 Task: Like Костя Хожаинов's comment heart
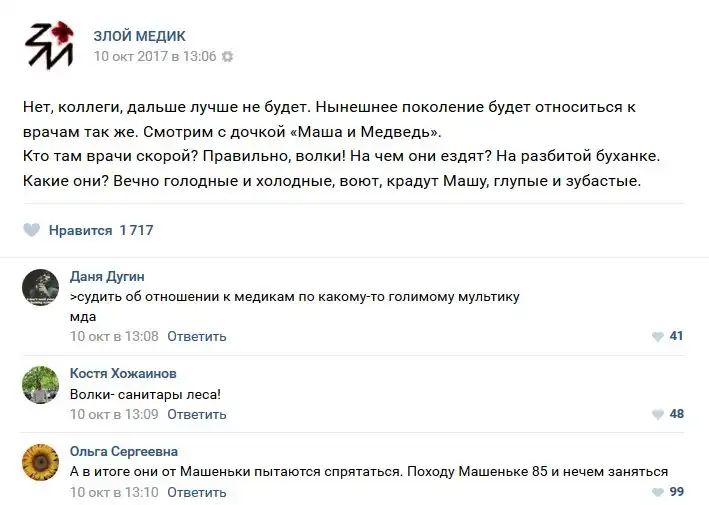(x=658, y=415)
